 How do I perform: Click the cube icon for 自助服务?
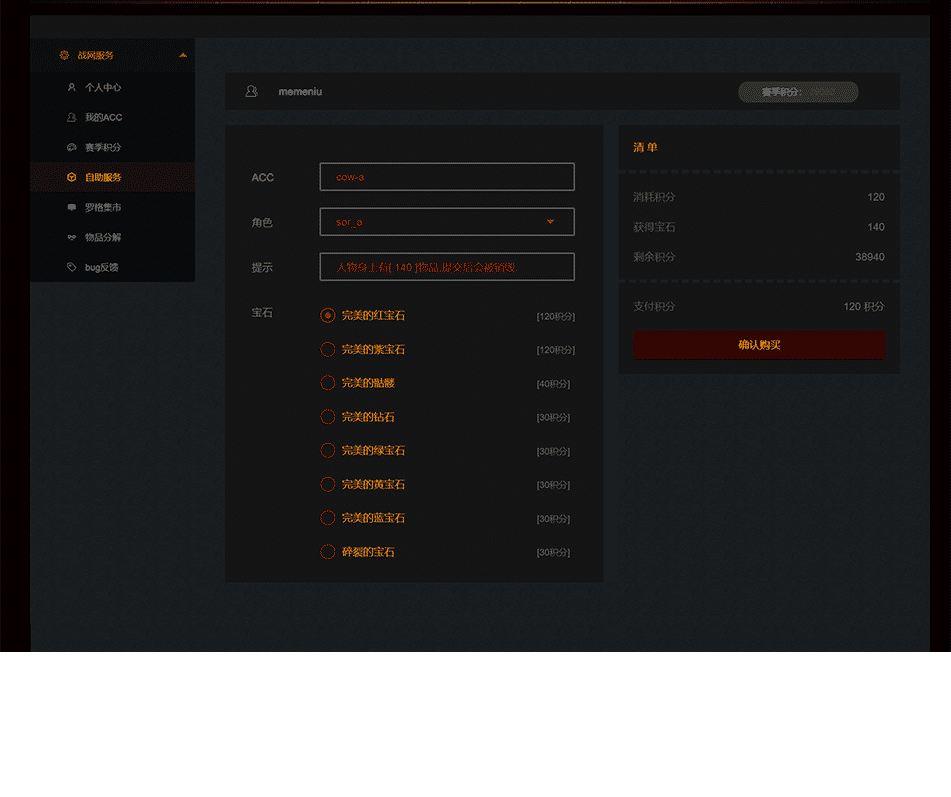(x=71, y=178)
